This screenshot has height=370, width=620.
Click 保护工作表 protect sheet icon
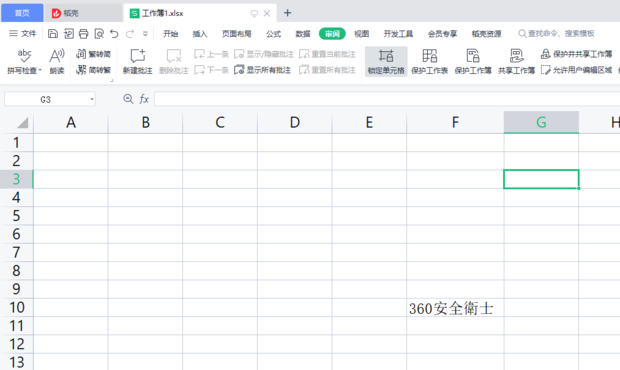(x=429, y=61)
